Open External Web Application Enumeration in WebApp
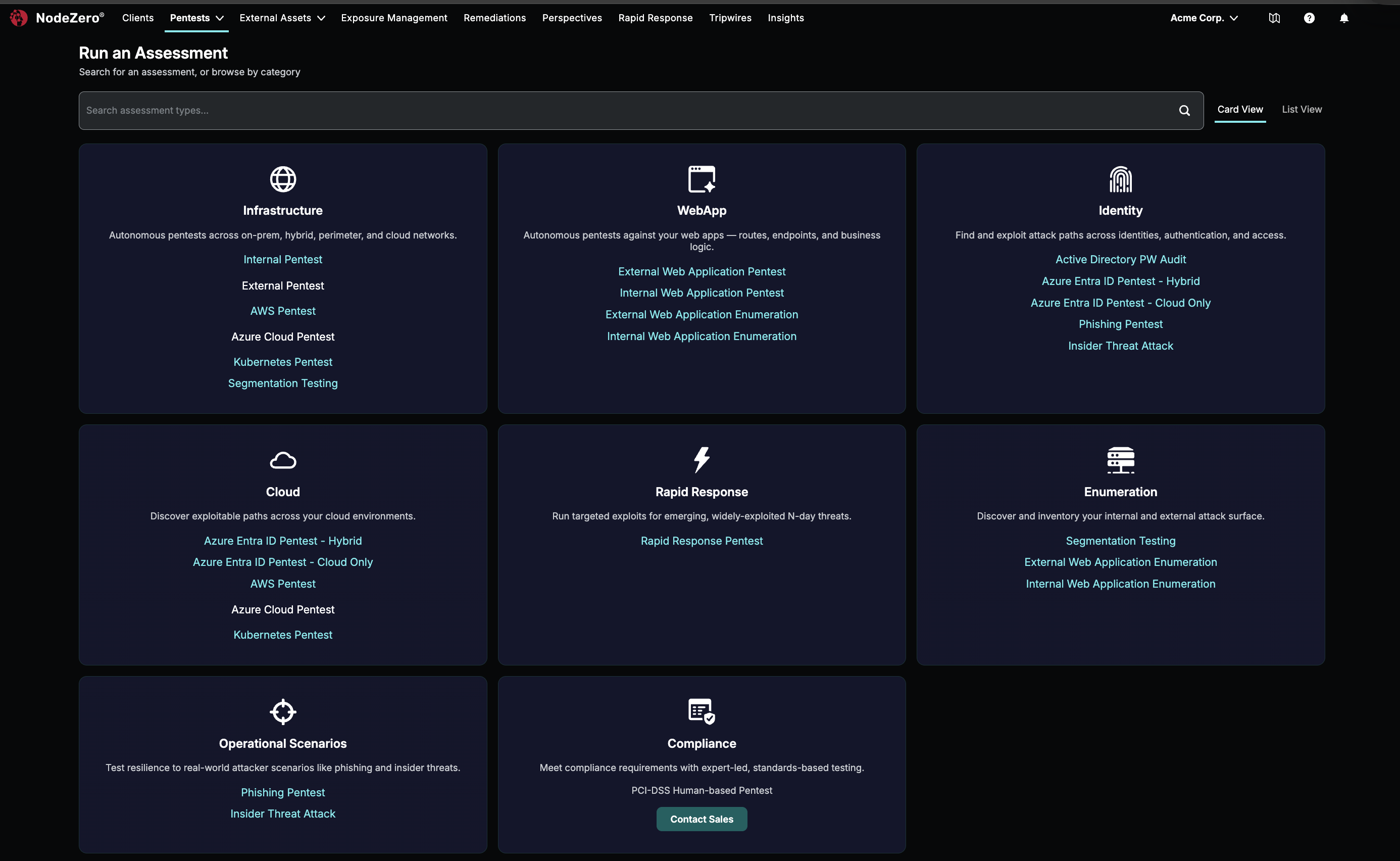The width and height of the screenshot is (1400, 861). pyautogui.click(x=702, y=314)
